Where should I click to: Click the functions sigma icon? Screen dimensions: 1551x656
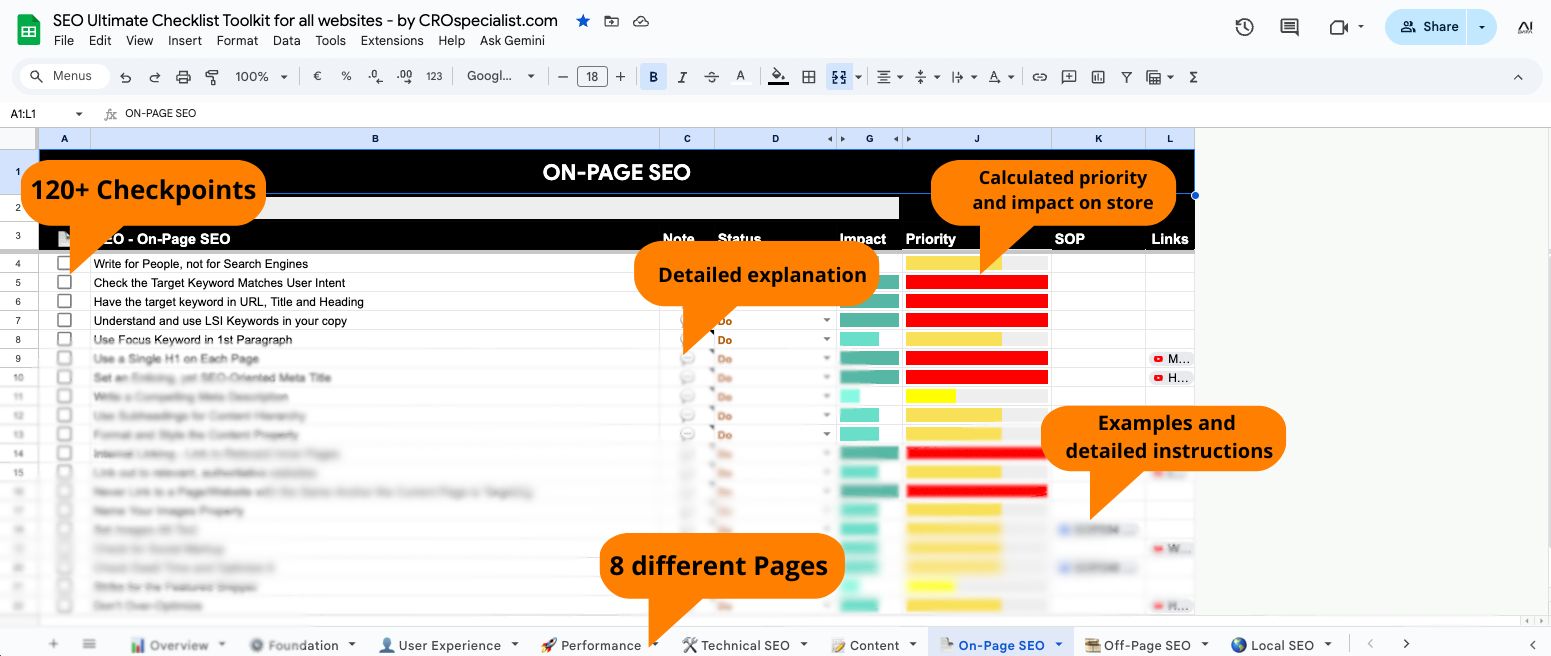(1193, 77)
